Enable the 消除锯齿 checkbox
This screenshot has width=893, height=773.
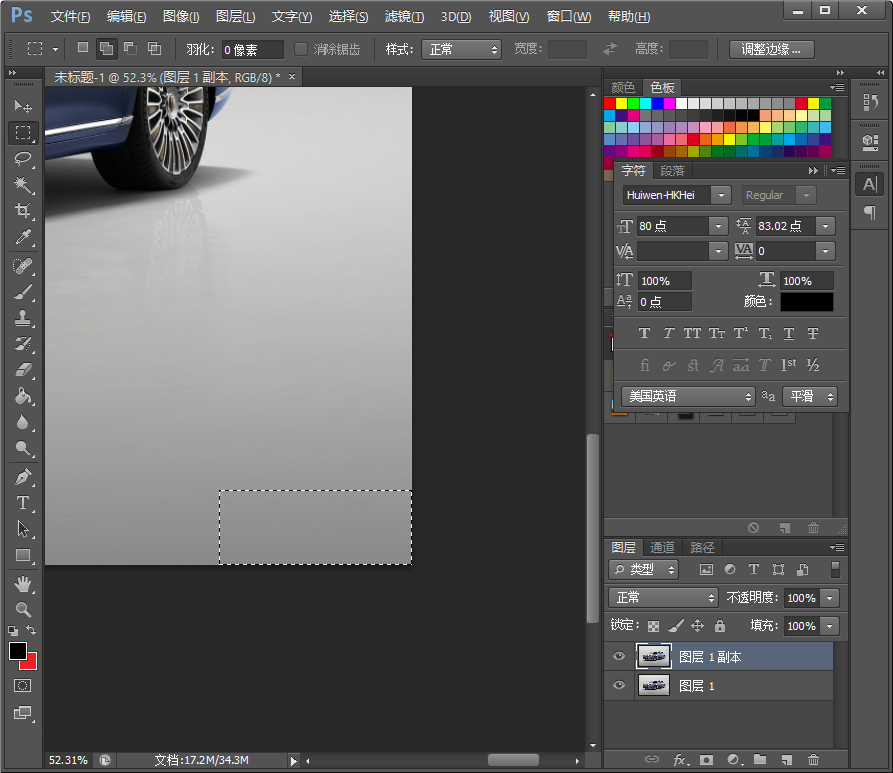tap(301, 49)
